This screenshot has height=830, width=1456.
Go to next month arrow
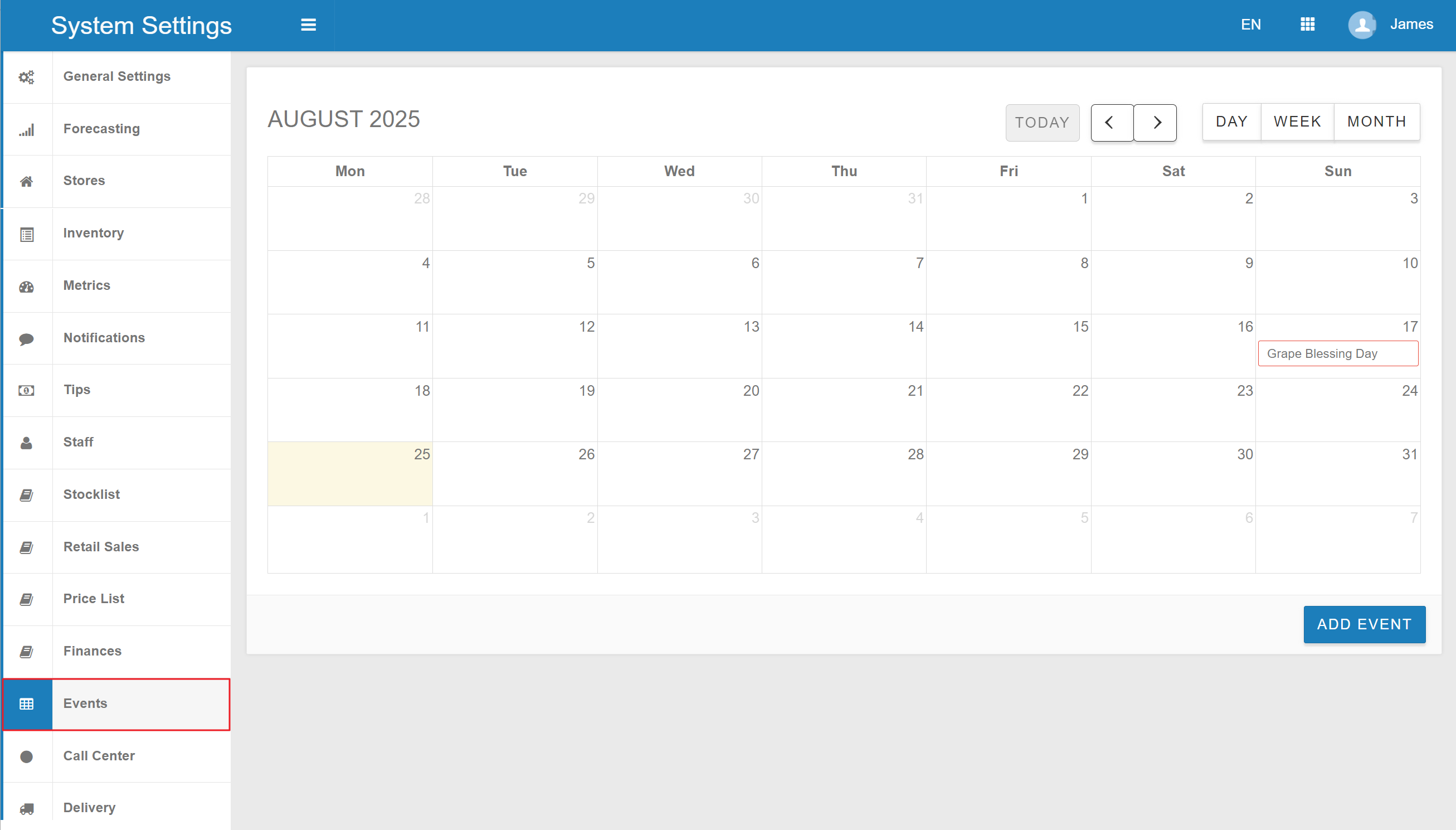[1155, 123]
